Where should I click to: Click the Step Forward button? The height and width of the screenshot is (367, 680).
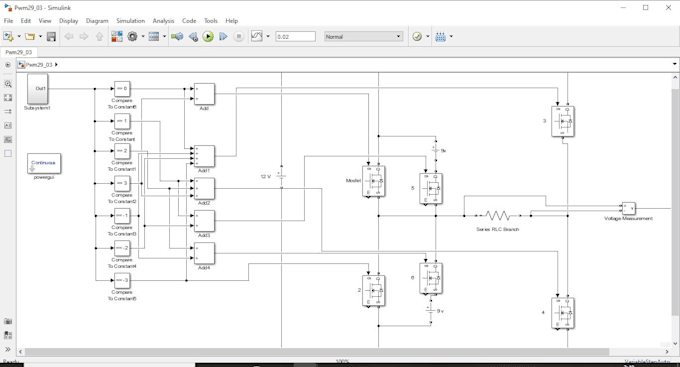[x=223, y=36]
